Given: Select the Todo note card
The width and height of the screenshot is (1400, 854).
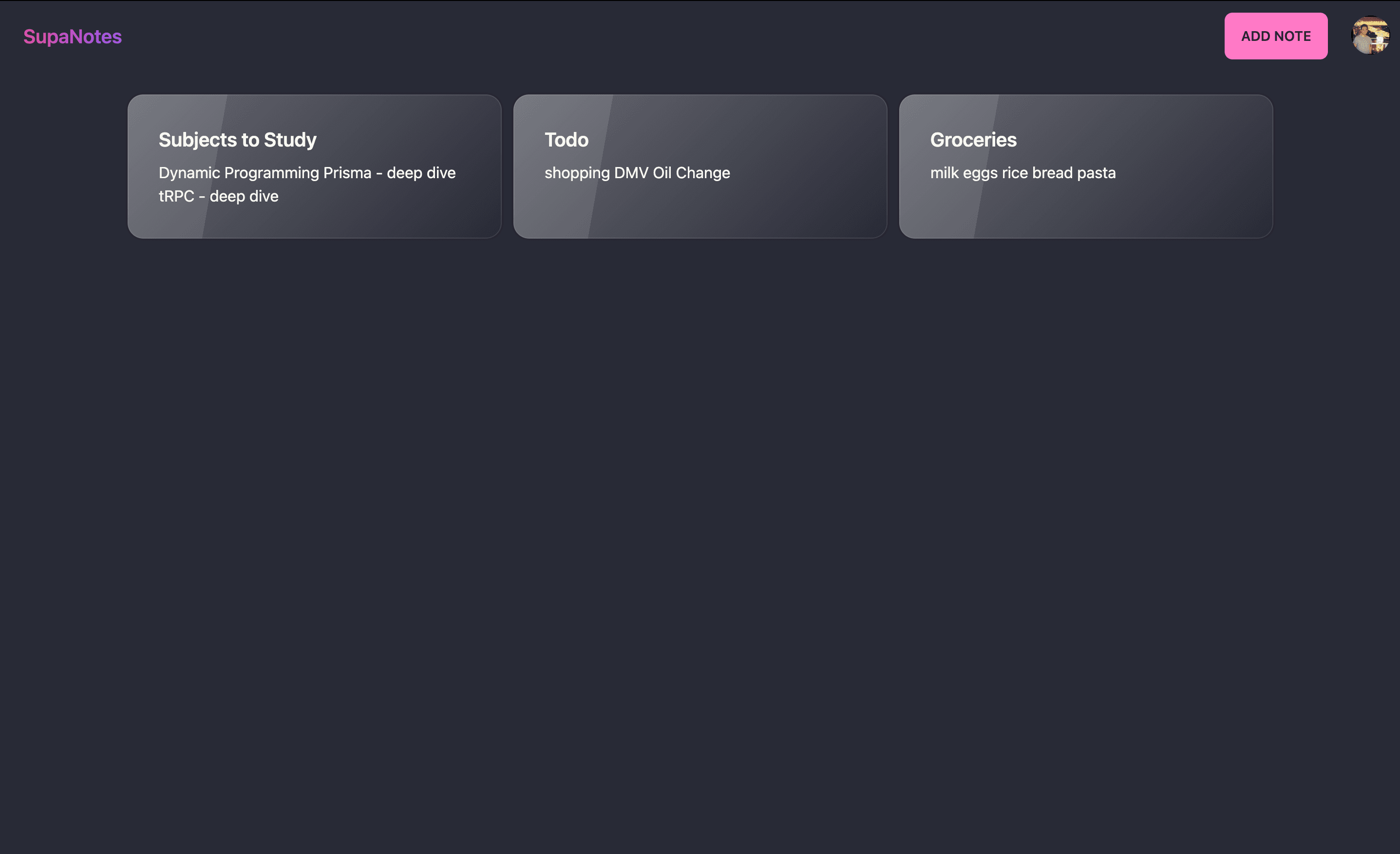Looking at the screenshot, I should tap(700, 167).
